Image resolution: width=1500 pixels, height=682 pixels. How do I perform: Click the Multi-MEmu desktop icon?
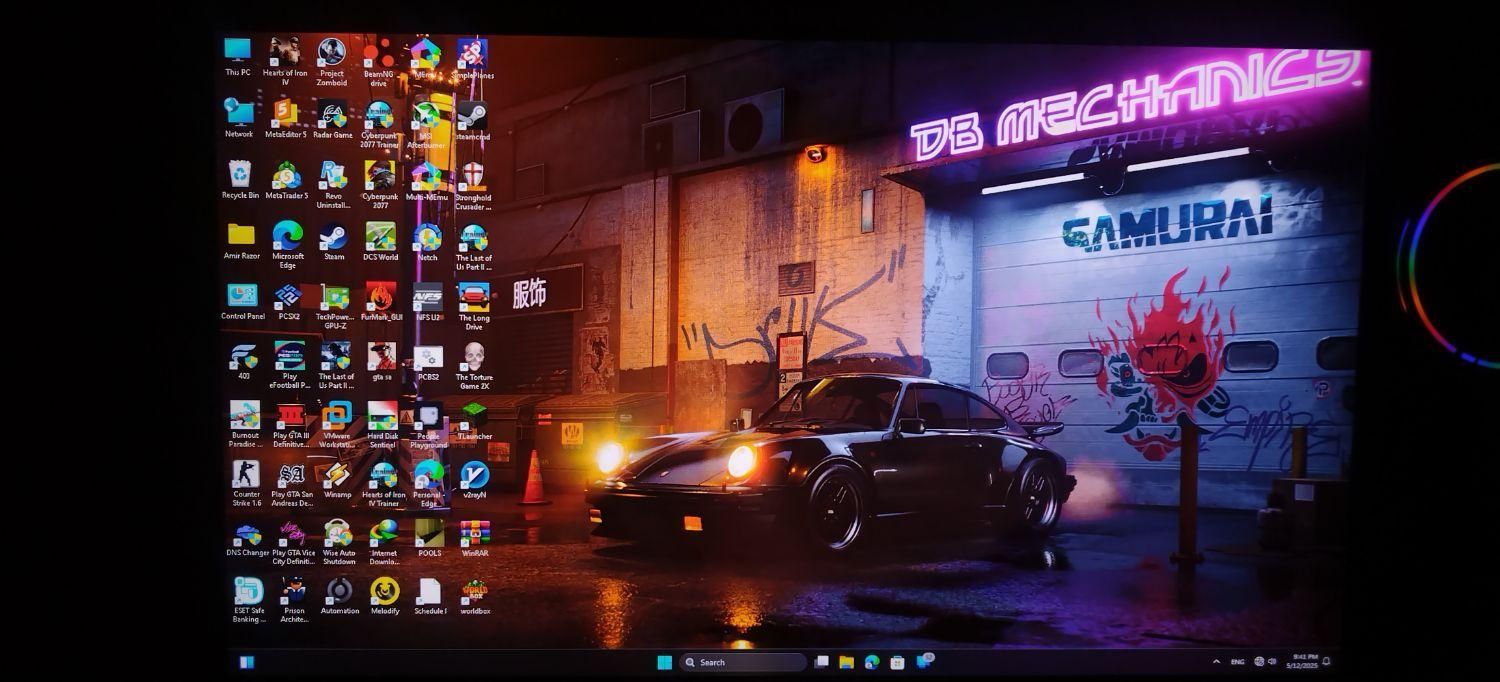click(427, 181)
